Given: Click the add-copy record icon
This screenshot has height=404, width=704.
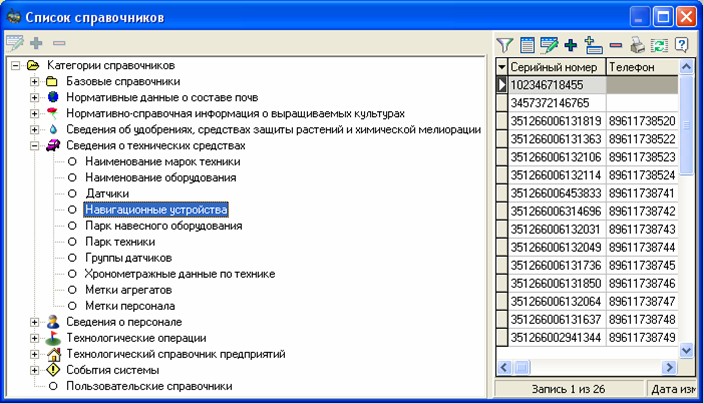Looking at the screenshot, I should click(x=594, y=44).
